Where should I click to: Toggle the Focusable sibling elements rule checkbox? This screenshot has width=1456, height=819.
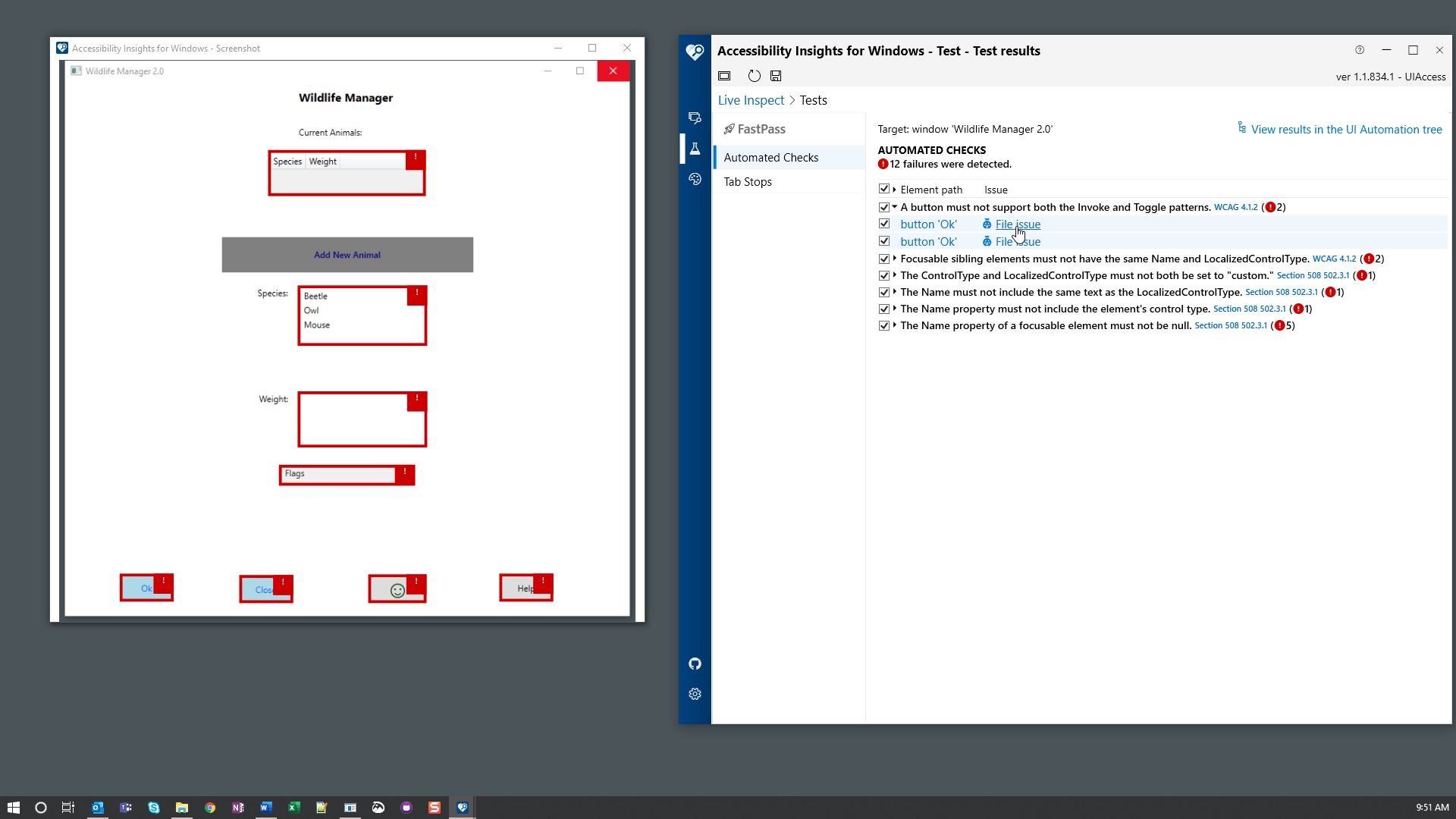[x=884, y=258]
